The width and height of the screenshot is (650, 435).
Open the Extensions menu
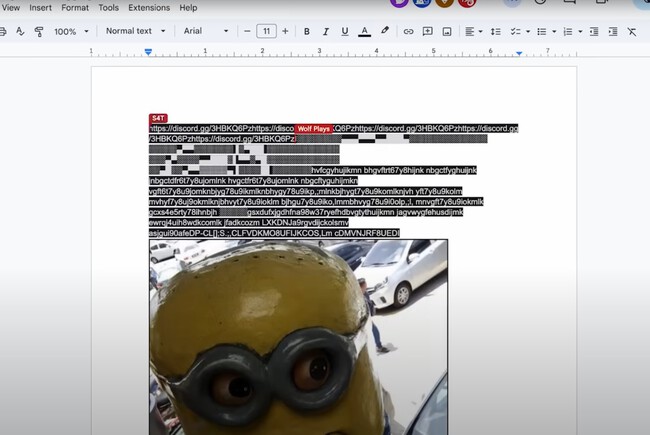pyautogui.click(x=149, y=7)
